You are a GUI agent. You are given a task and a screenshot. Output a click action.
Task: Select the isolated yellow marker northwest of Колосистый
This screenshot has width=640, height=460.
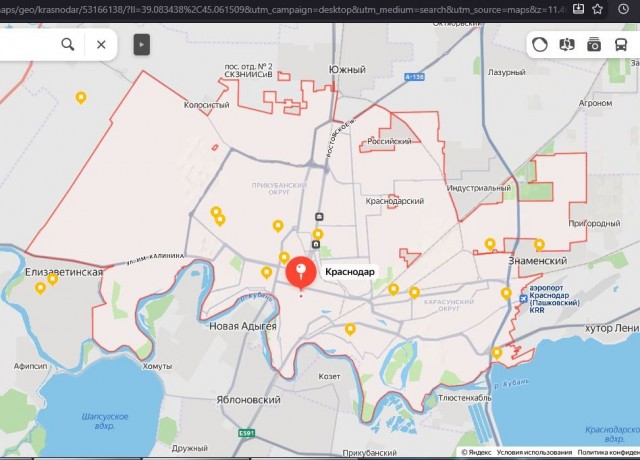tap(81, 98)
